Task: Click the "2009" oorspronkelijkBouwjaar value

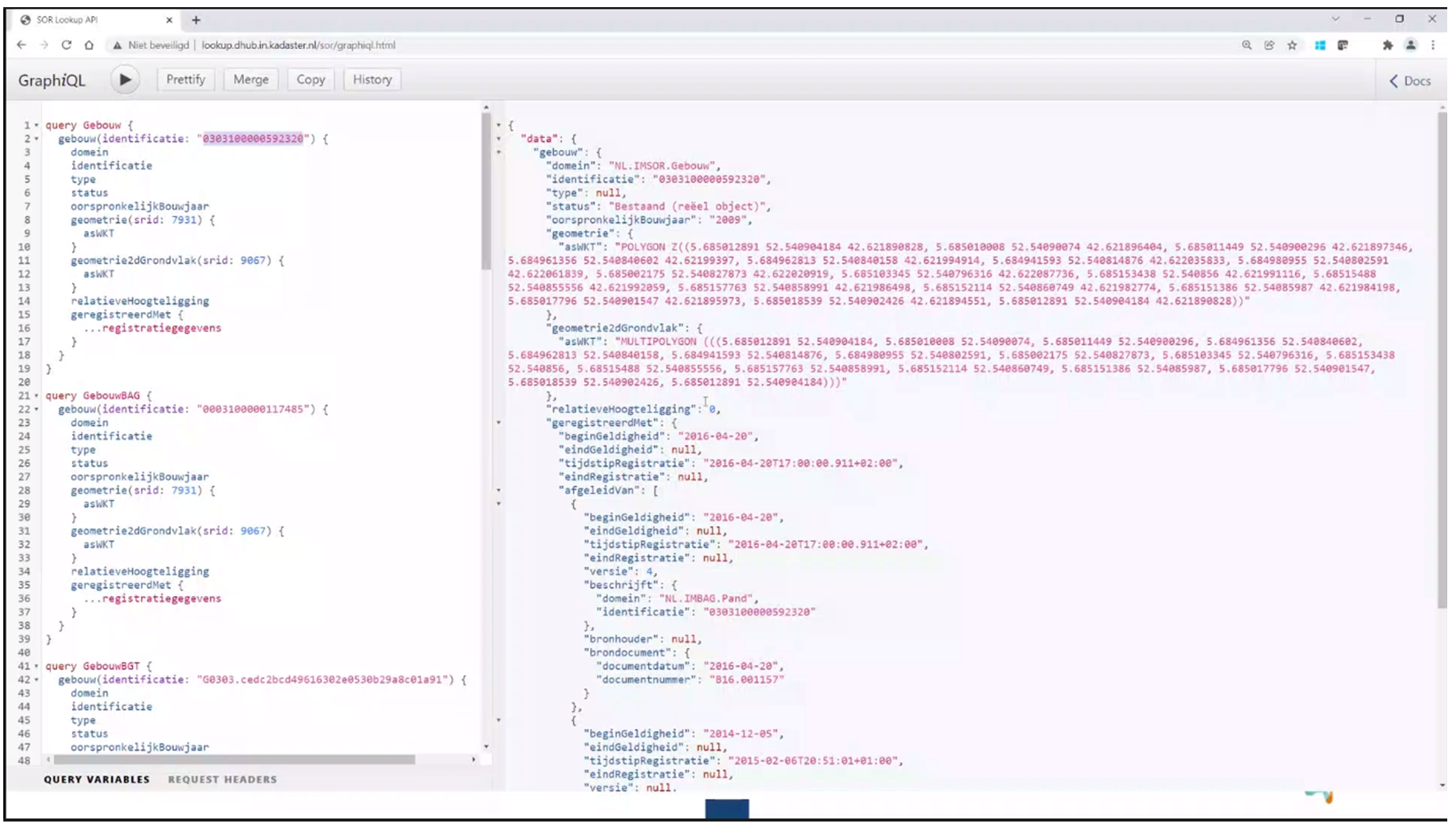Action: [728, 220]
